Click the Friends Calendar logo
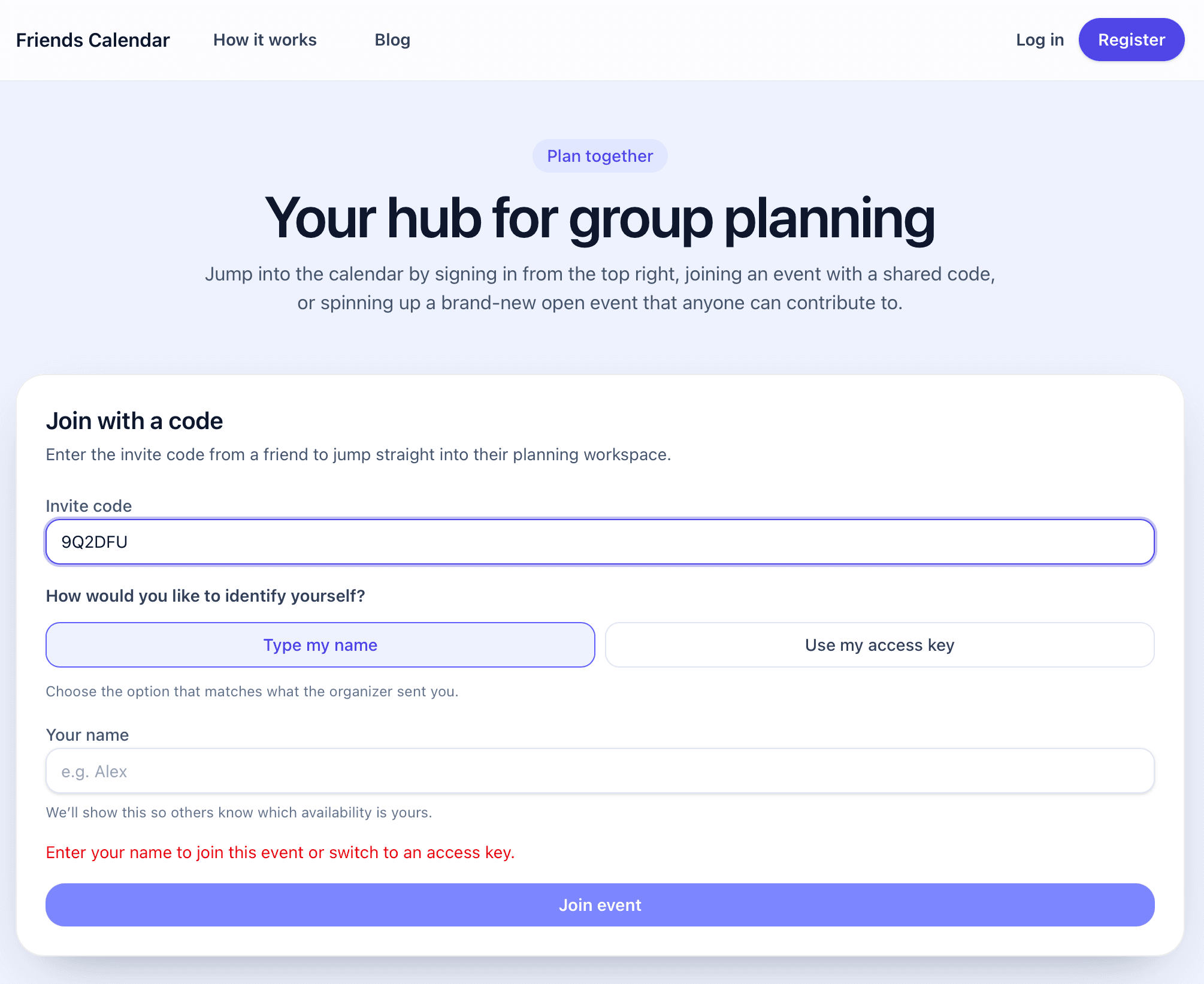The width and height of the screenshot is (1204, 984). [x=92, y=40]
